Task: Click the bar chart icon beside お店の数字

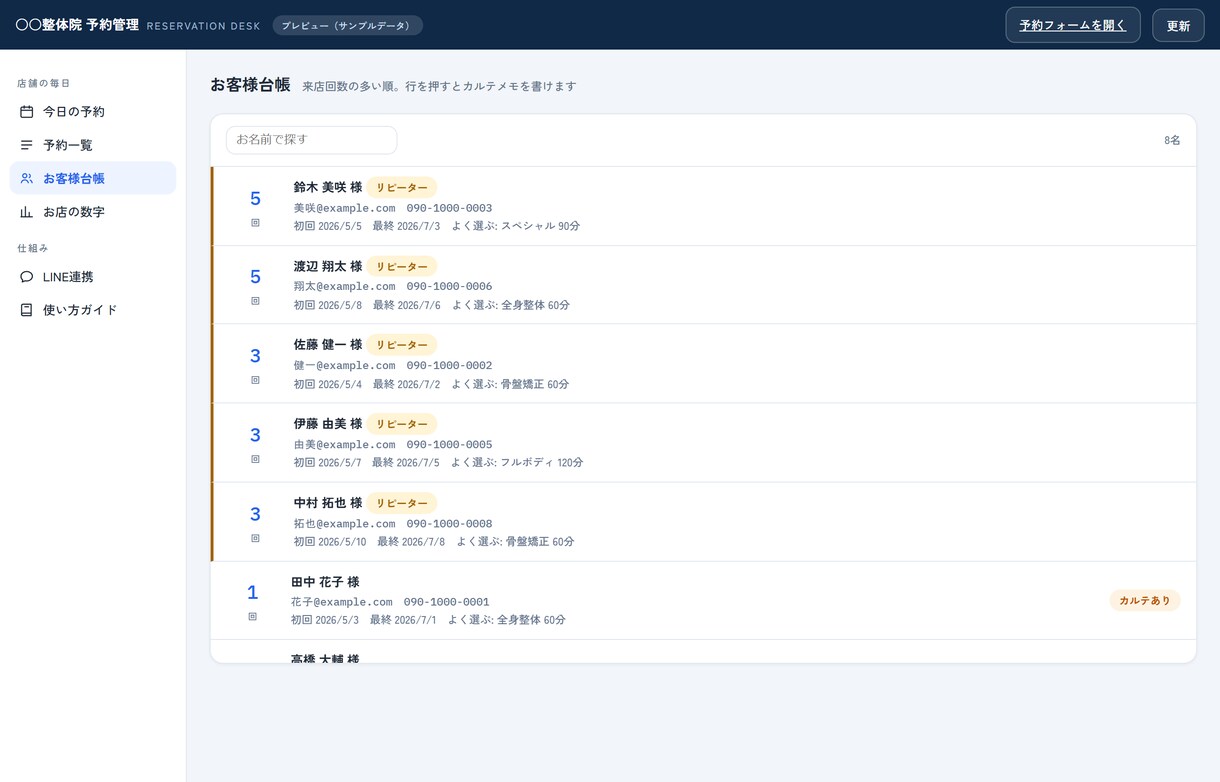Action: click(27, 212)
